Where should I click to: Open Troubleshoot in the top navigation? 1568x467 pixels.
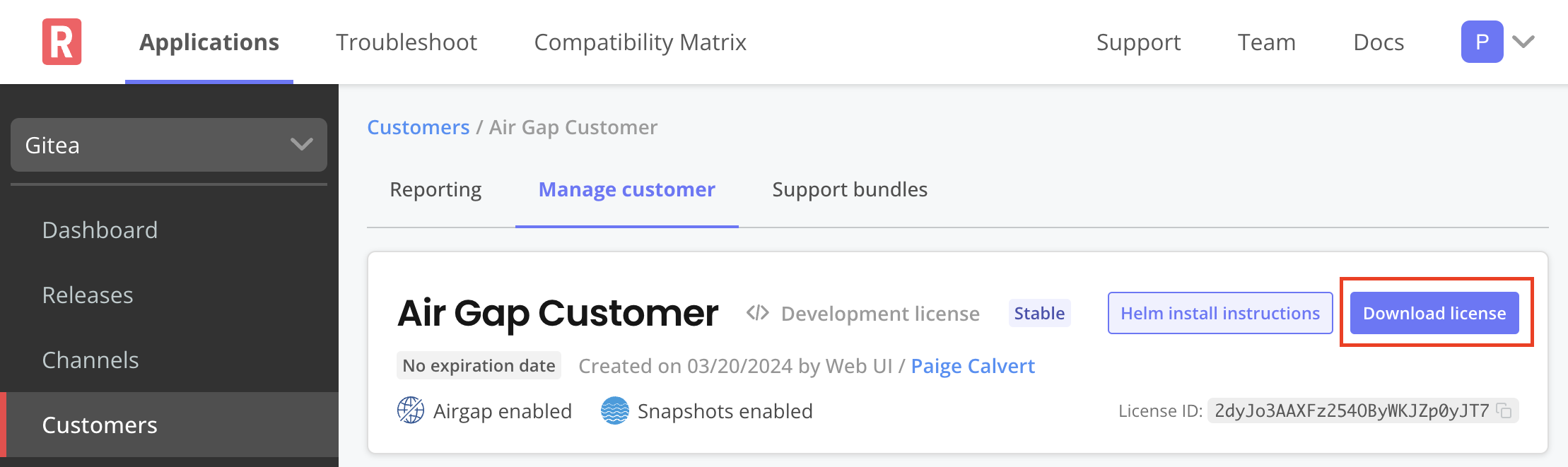(x=406, y=42)
